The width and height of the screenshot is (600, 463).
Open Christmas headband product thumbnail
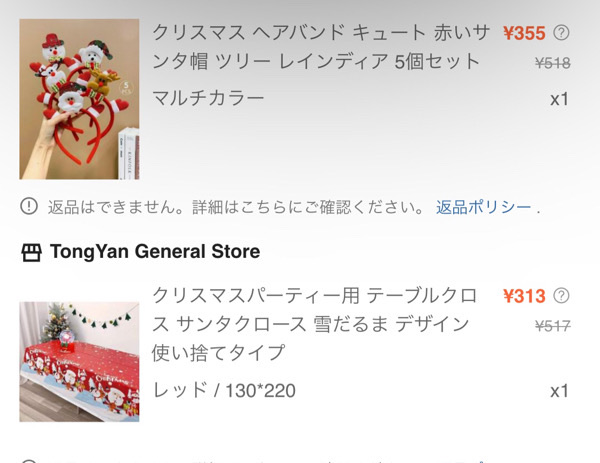[x=79, y=99]
